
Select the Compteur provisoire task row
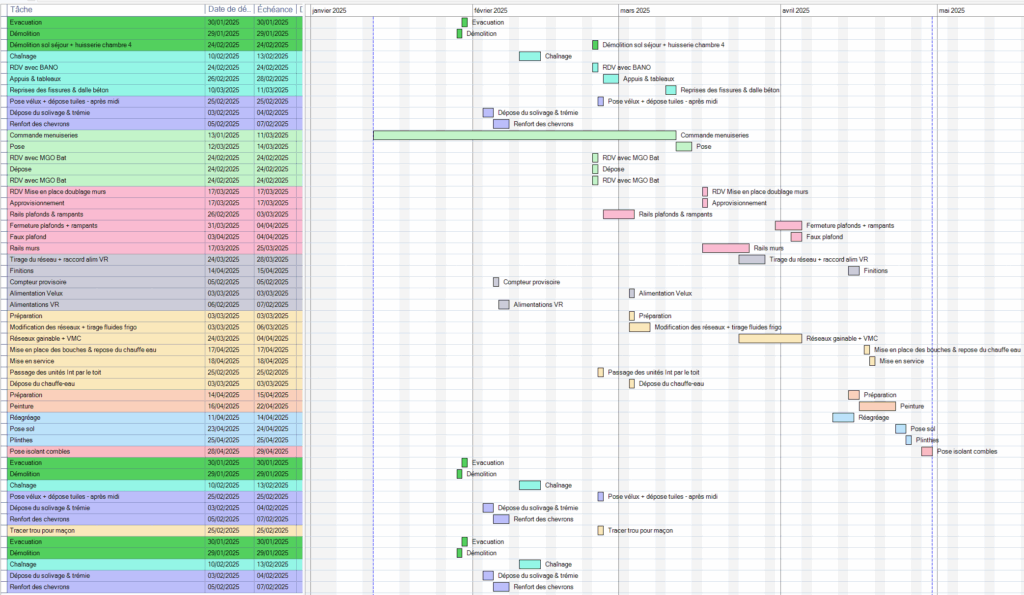tap(155, 282)
